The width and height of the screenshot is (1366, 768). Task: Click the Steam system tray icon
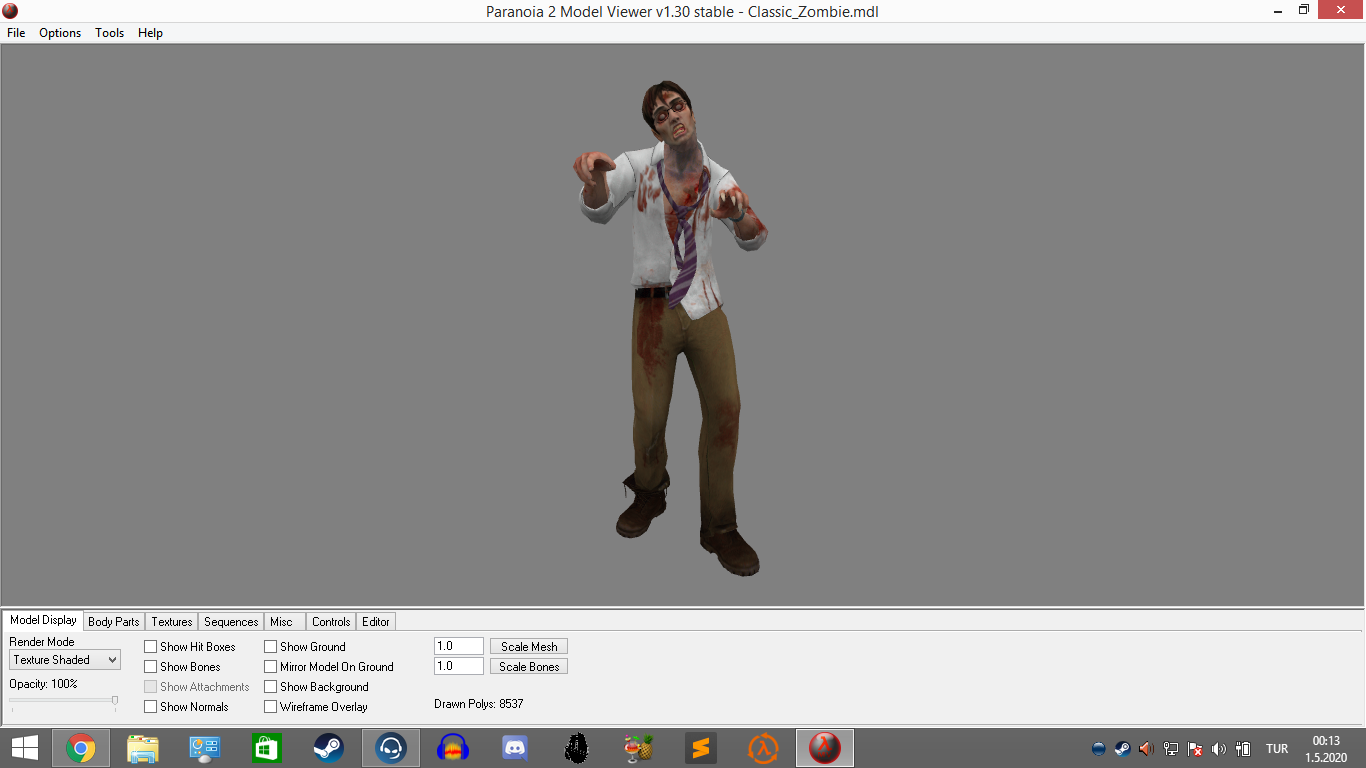(1123, 748)
